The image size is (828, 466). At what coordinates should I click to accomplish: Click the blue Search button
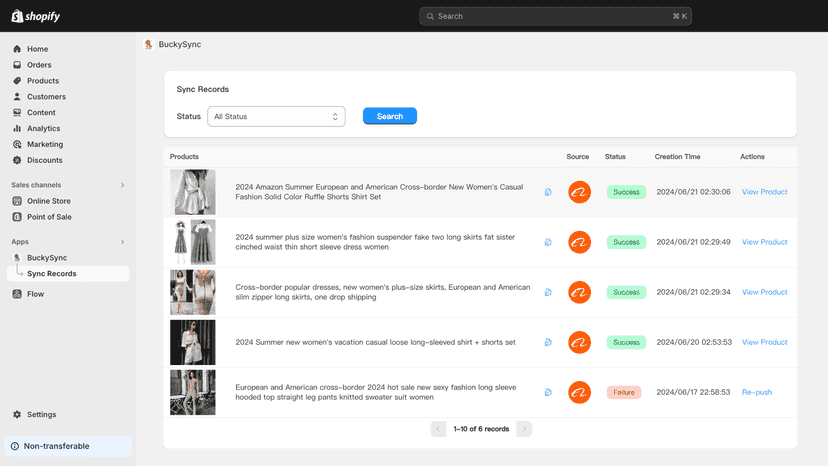tap(390, 116)
